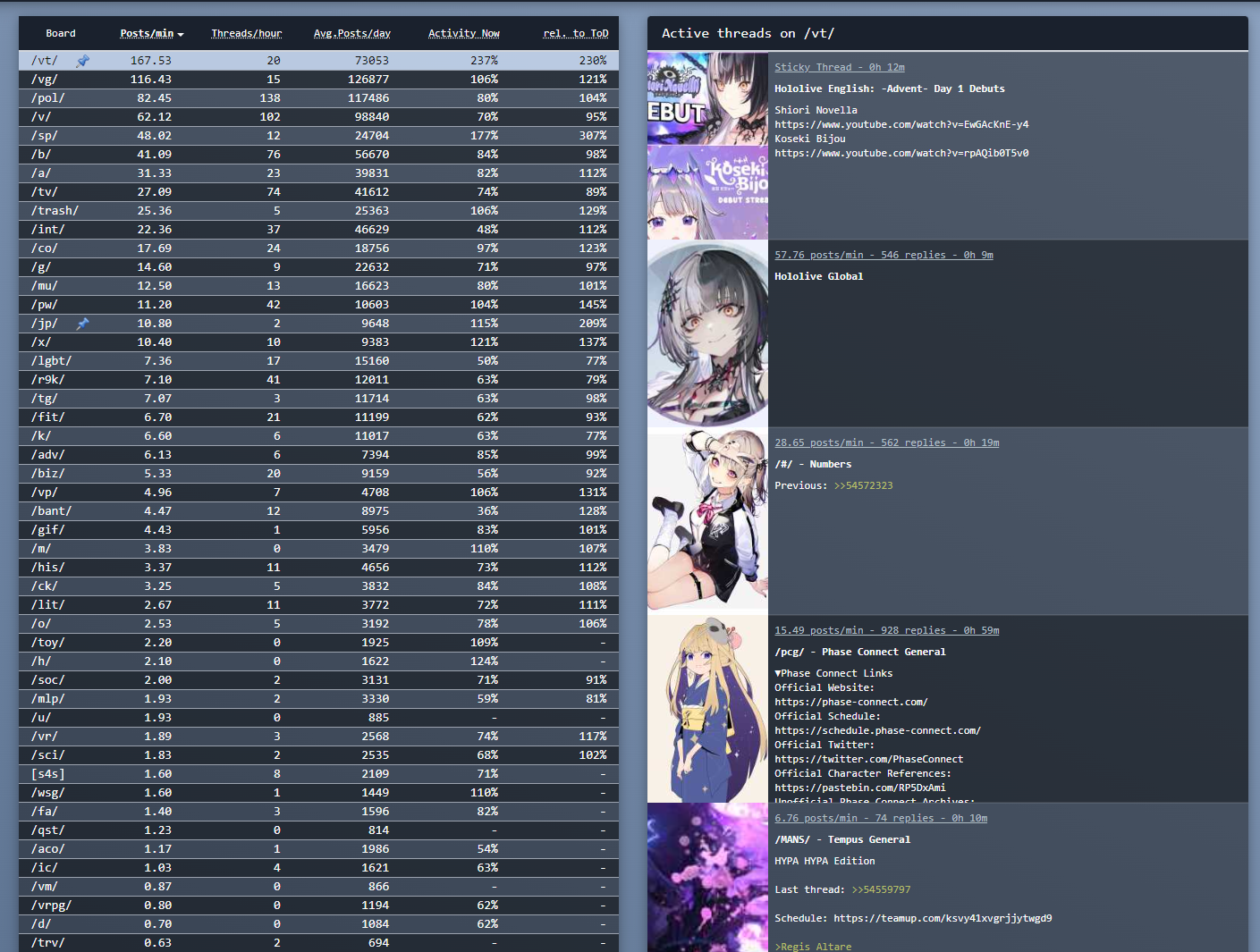Select the /jp/ board name

[45, 324]
